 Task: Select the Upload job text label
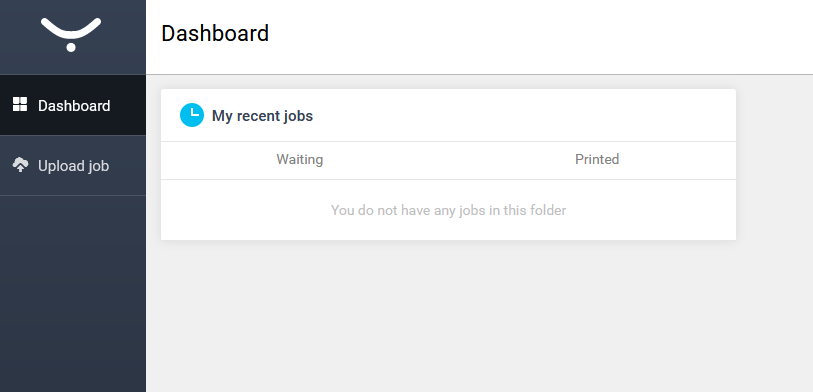pyautogui.click(x=74, y=166)
